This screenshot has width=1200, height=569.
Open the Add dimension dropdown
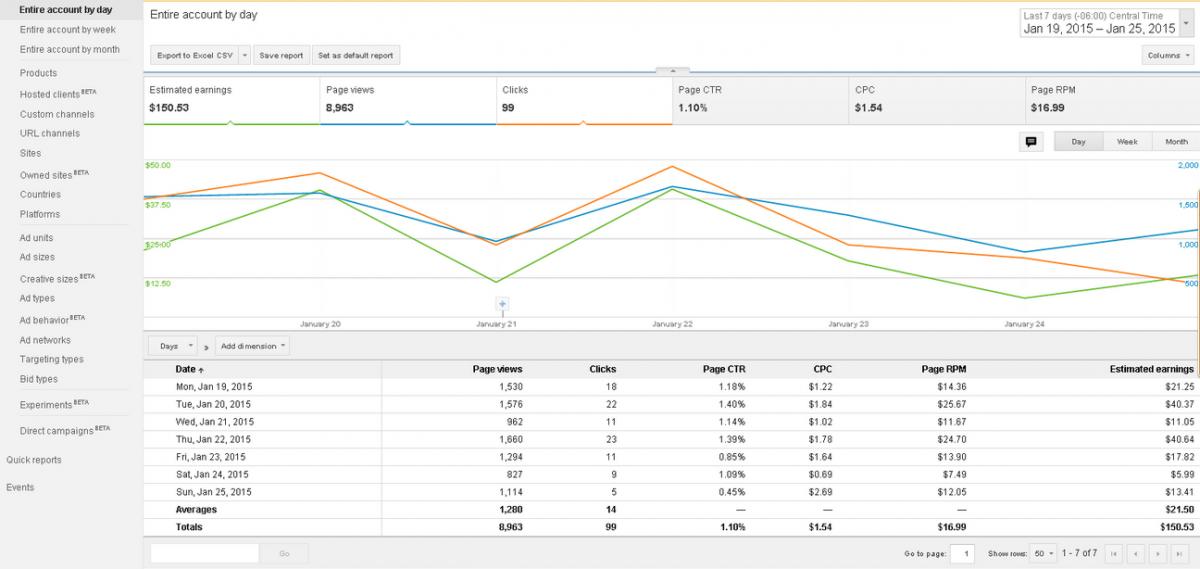pos(254,346)
